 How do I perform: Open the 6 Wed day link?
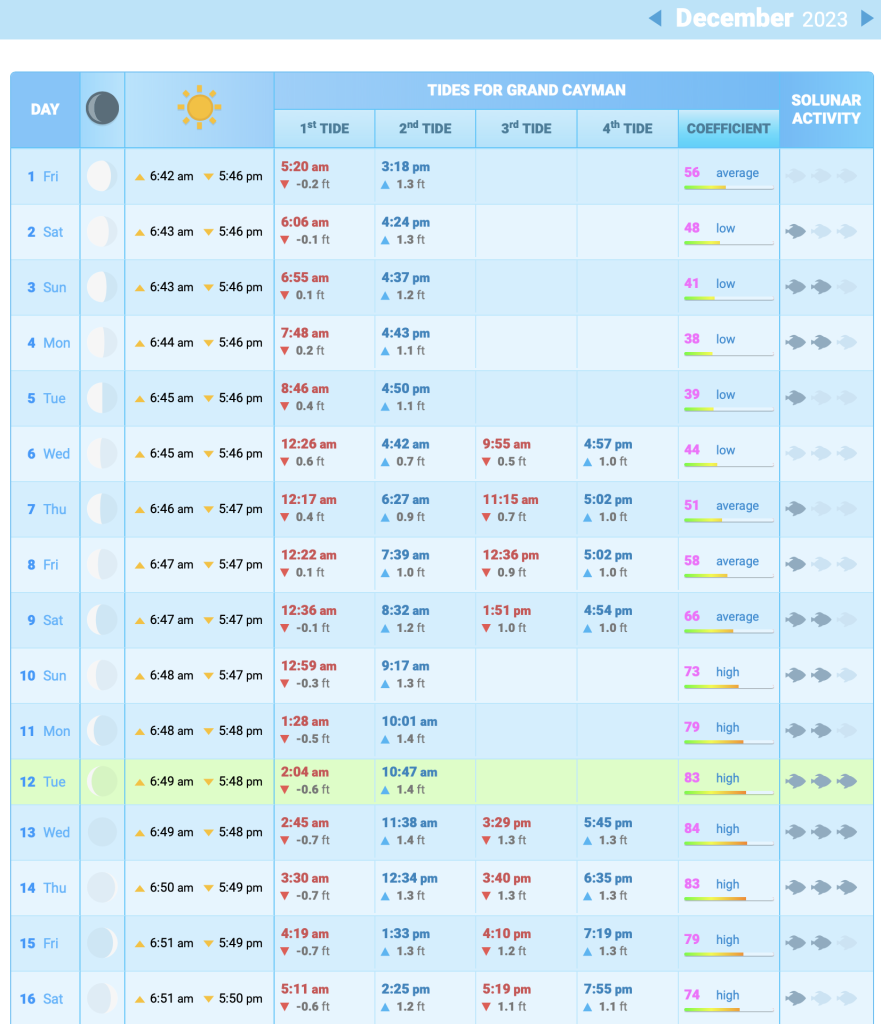(45, 453)
